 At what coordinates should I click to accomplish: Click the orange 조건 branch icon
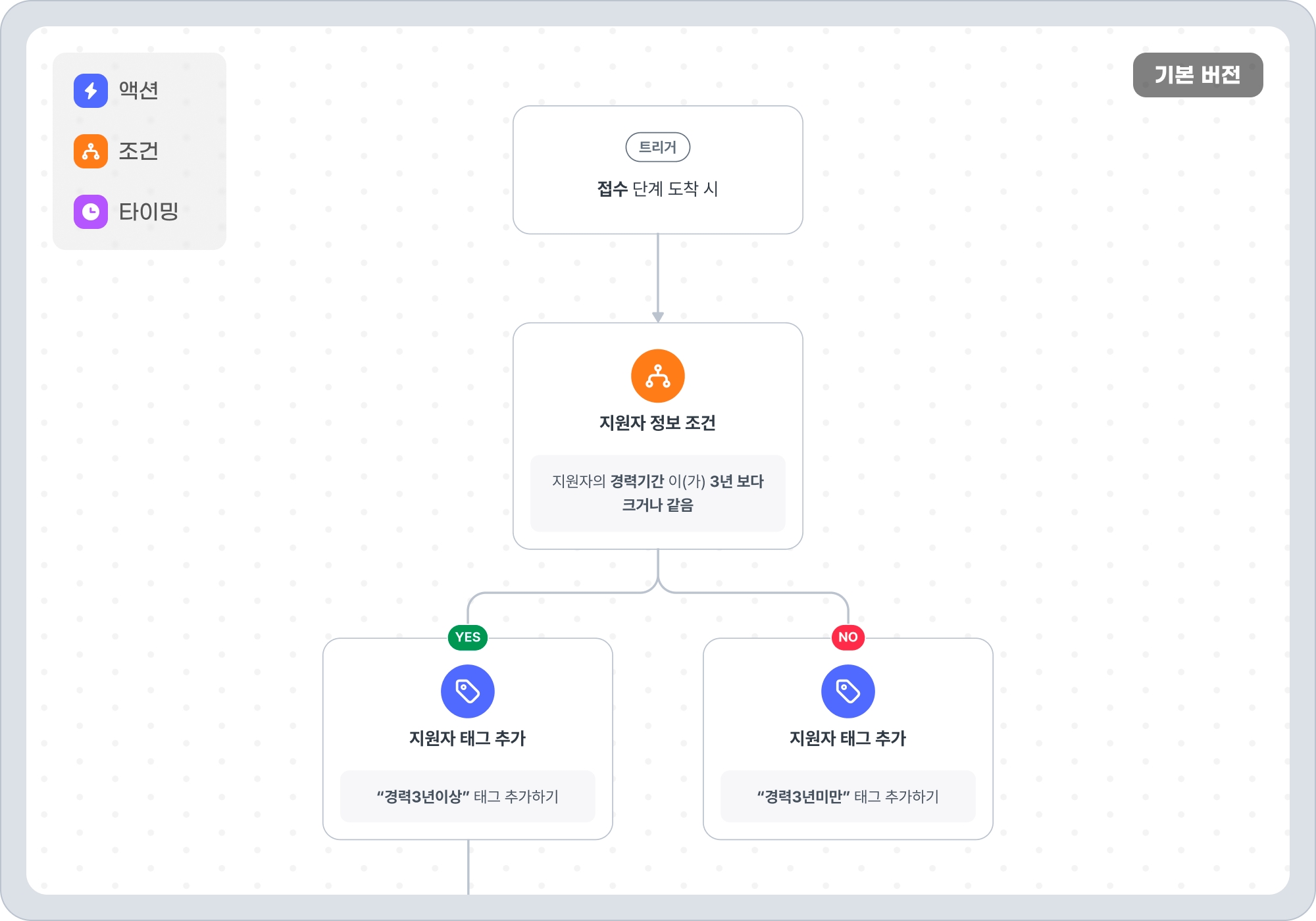tap(91, 151)
